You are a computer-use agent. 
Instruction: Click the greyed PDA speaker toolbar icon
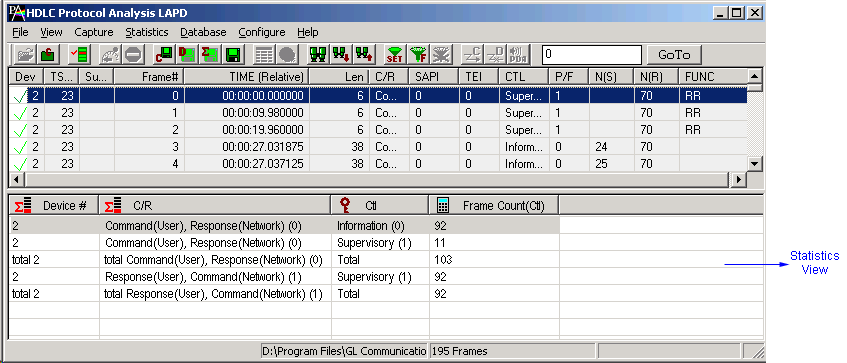pyautogui.click(x=519, y=55)
